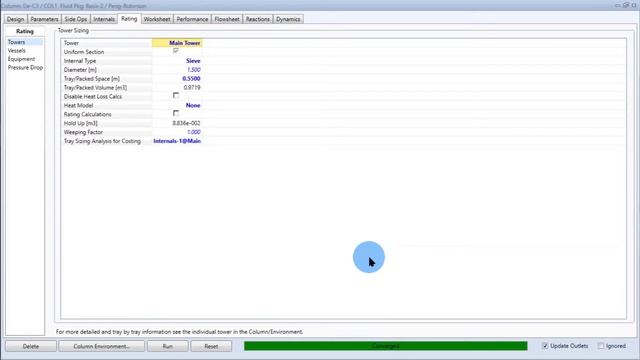This screenshot has width=640, height=360.
Task: Open the Internals tab
Action: click(x=104, y=19)
